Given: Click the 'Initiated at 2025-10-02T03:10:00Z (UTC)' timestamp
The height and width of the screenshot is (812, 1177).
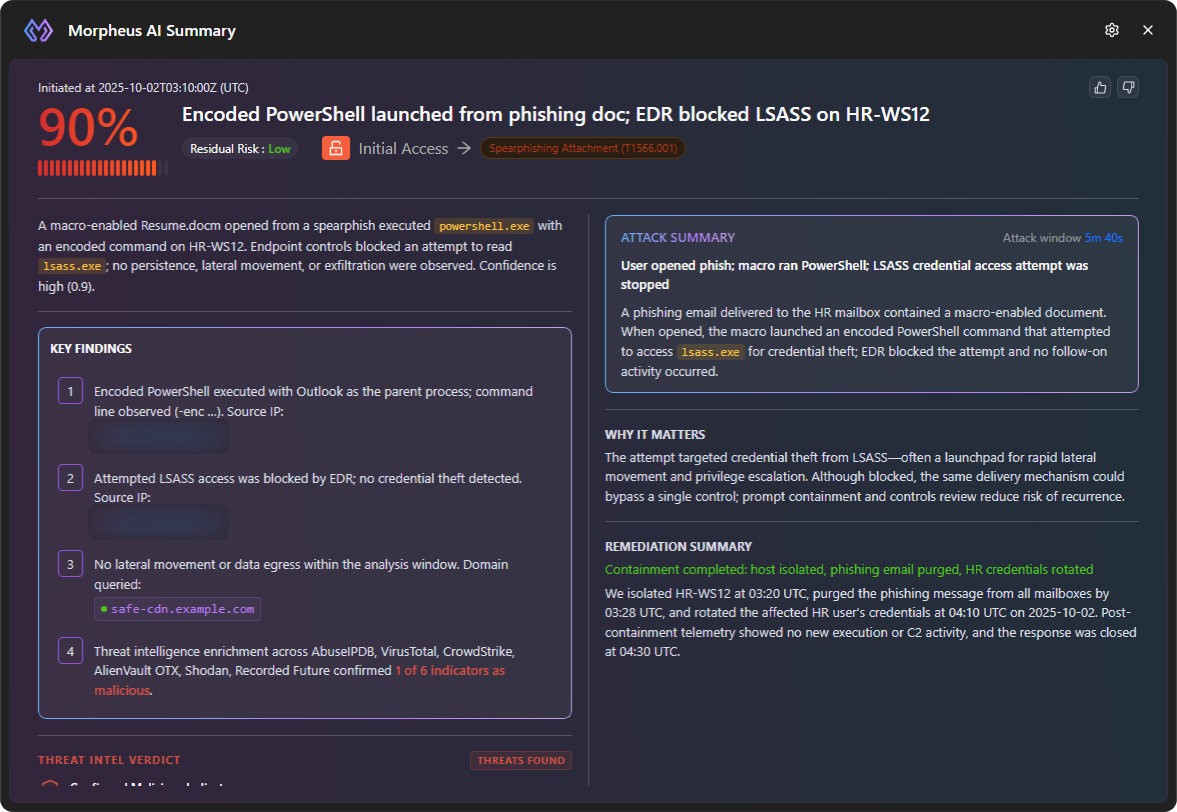Looking at the screenshot, I should [143, 88].
